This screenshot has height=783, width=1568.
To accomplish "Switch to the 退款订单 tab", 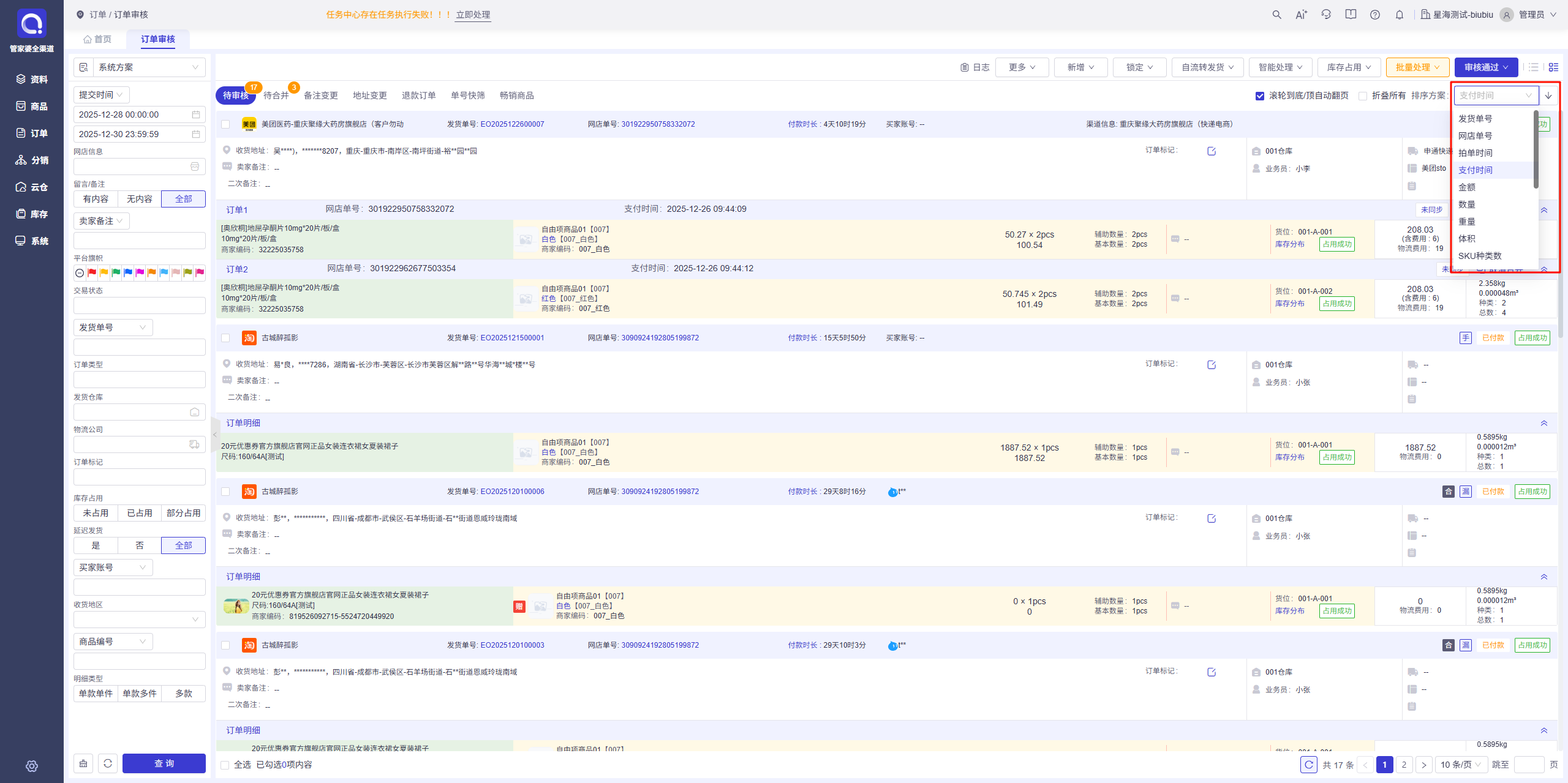I will point(419,96).
